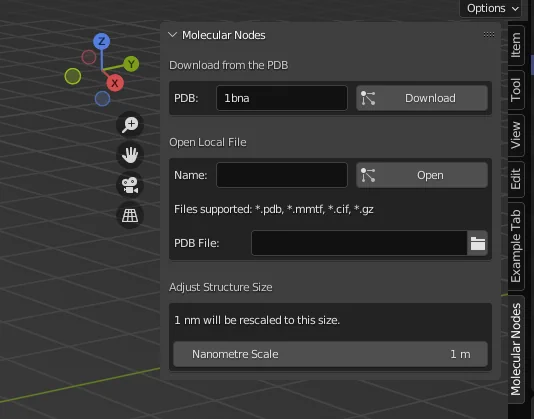The image size is (534, 419).
Task: Click the pan hand viewport icon
Action: (x=130, y=155)
